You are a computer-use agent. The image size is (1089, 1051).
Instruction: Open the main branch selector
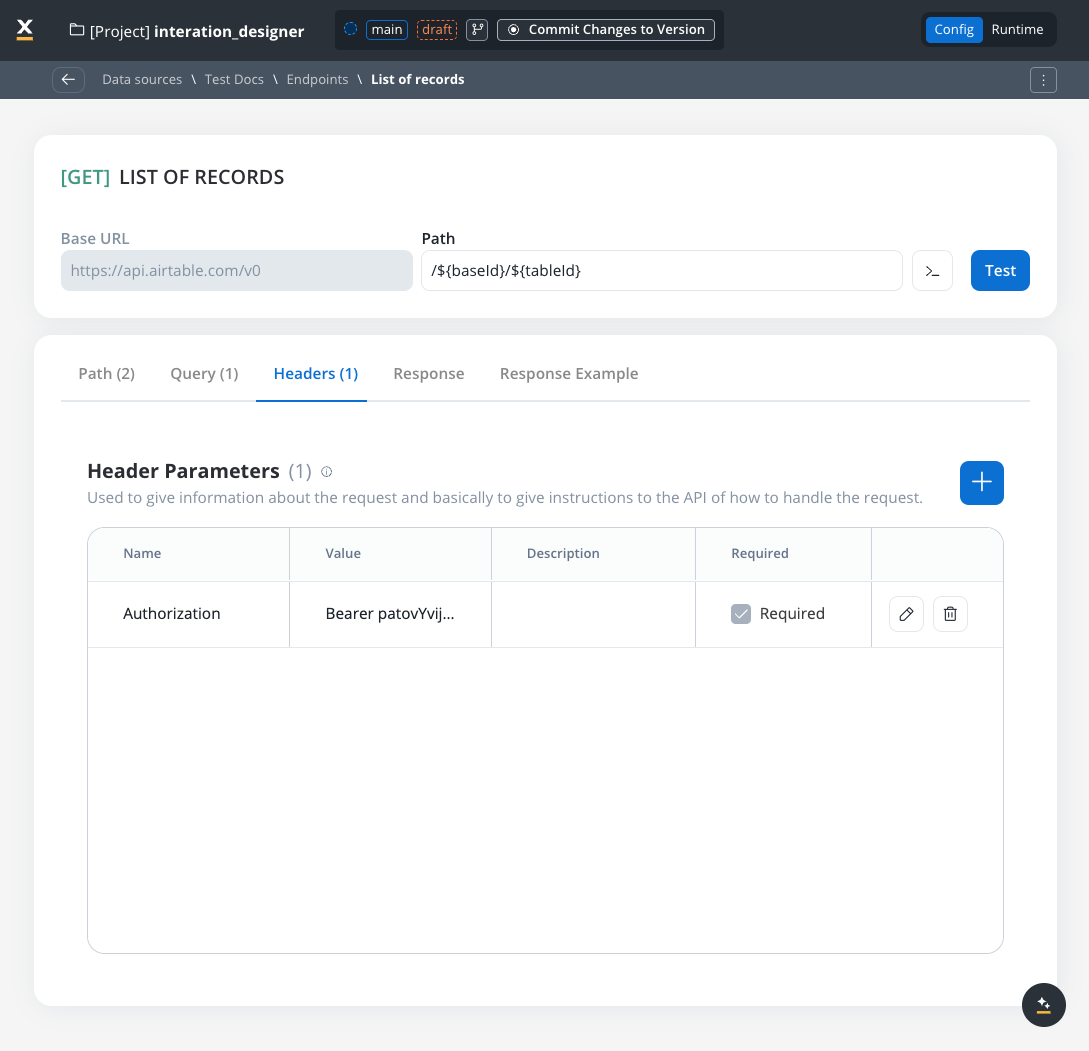pos(386,30)
